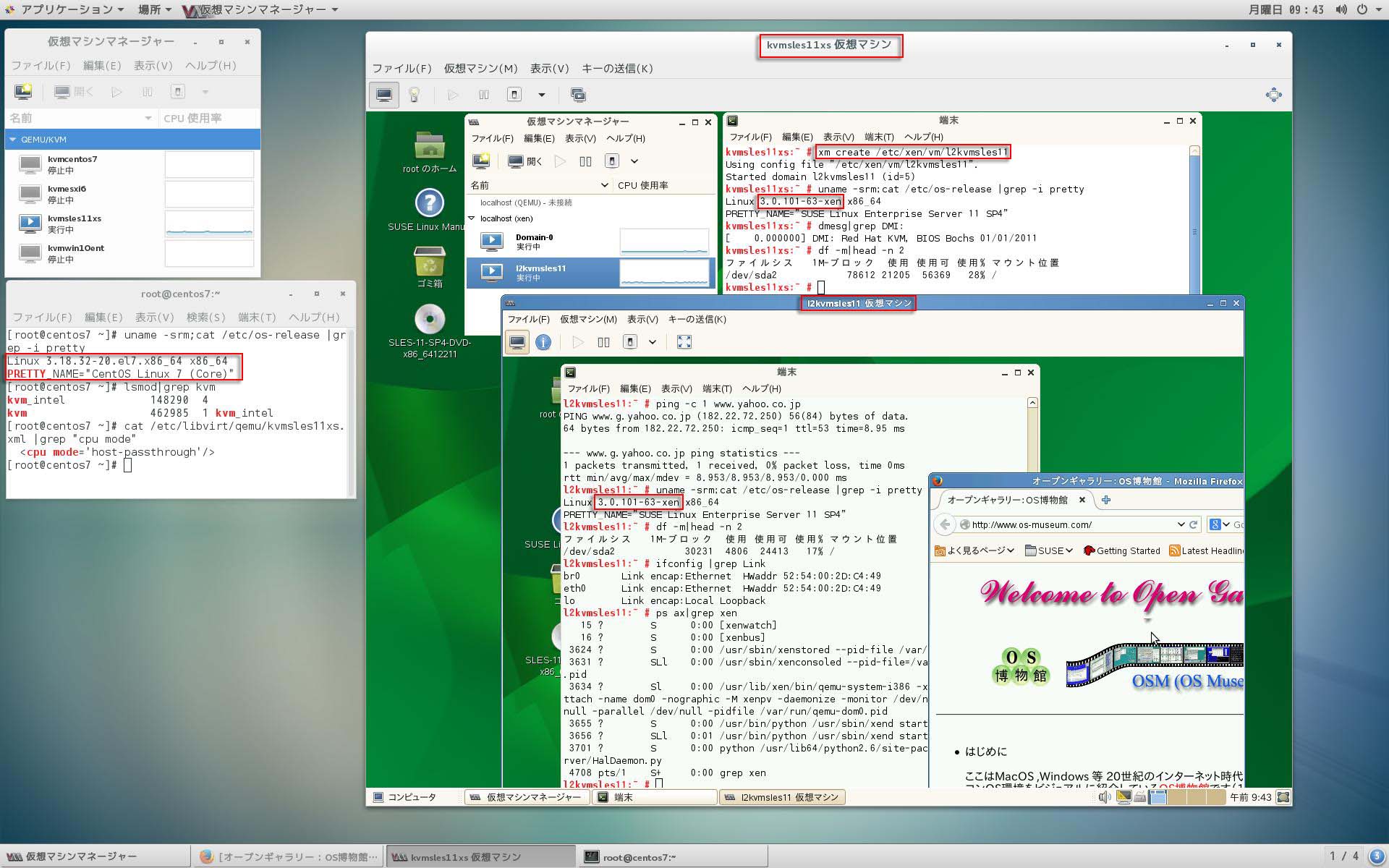Click the pause button in kvmsles11xs toolbar

point(484,95)
